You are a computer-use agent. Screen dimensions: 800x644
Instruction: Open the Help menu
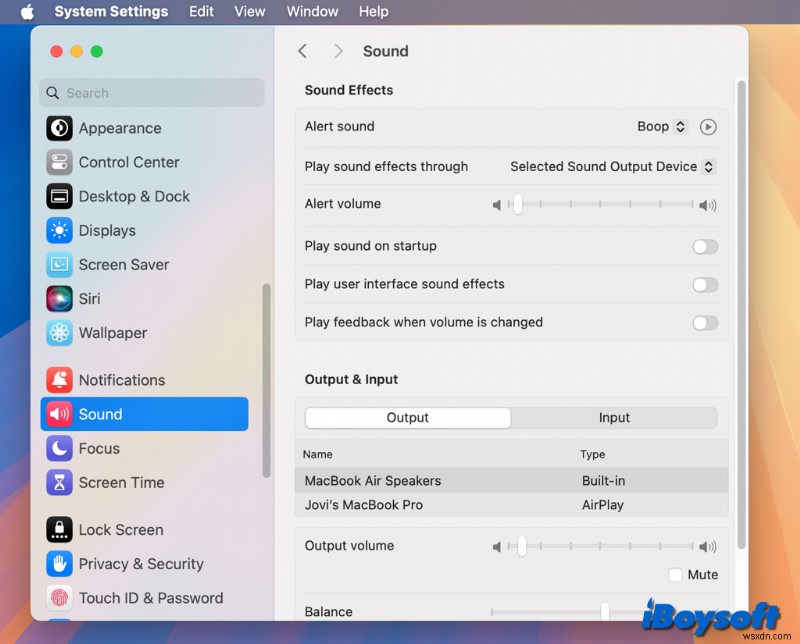pyautogui.click(x=373, y=11)
